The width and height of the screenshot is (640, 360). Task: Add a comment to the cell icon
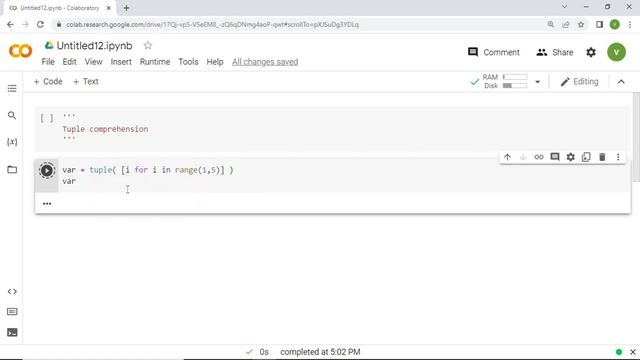click(555, 157)
